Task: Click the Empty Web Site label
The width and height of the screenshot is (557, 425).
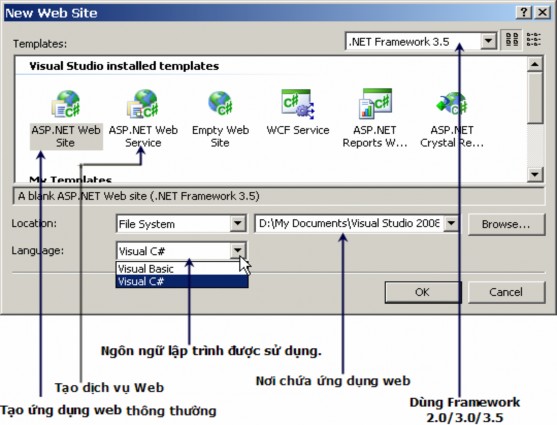Action: [x=220, y=136]
